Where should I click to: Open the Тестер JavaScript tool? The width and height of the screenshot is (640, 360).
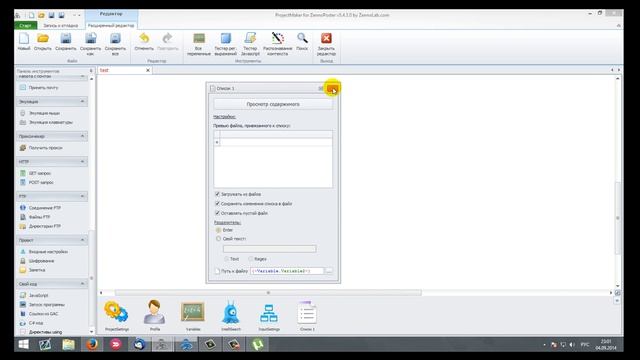click(250, 44)
